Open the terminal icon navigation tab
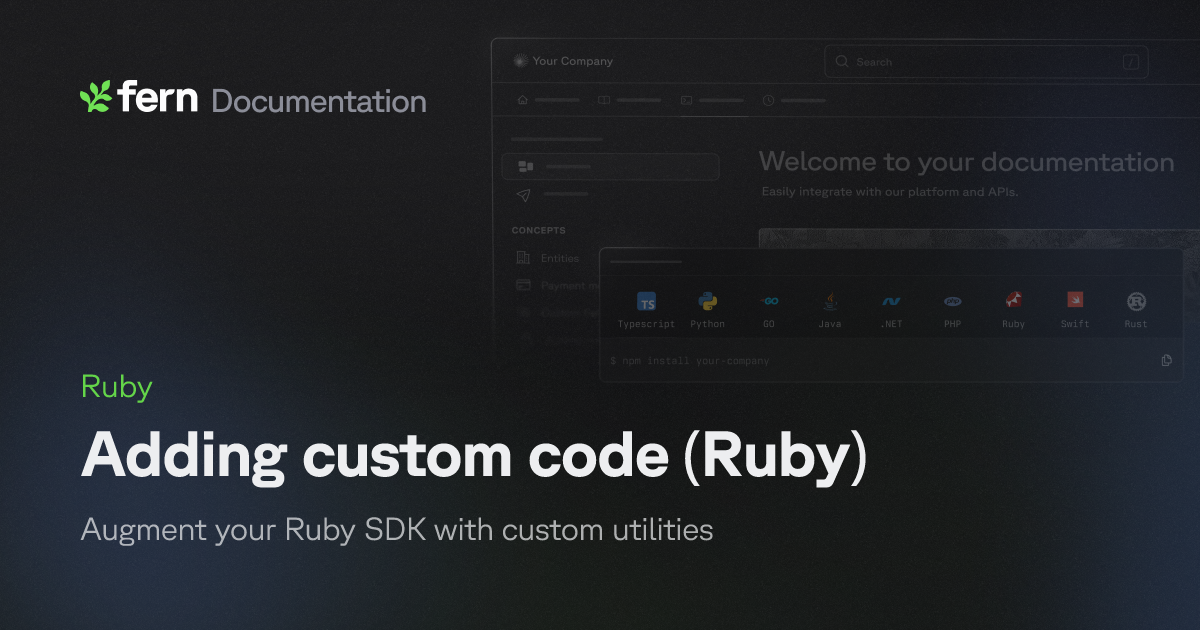Image resolution: width=1200 pixels, height=630 pixels. [712, 100]
